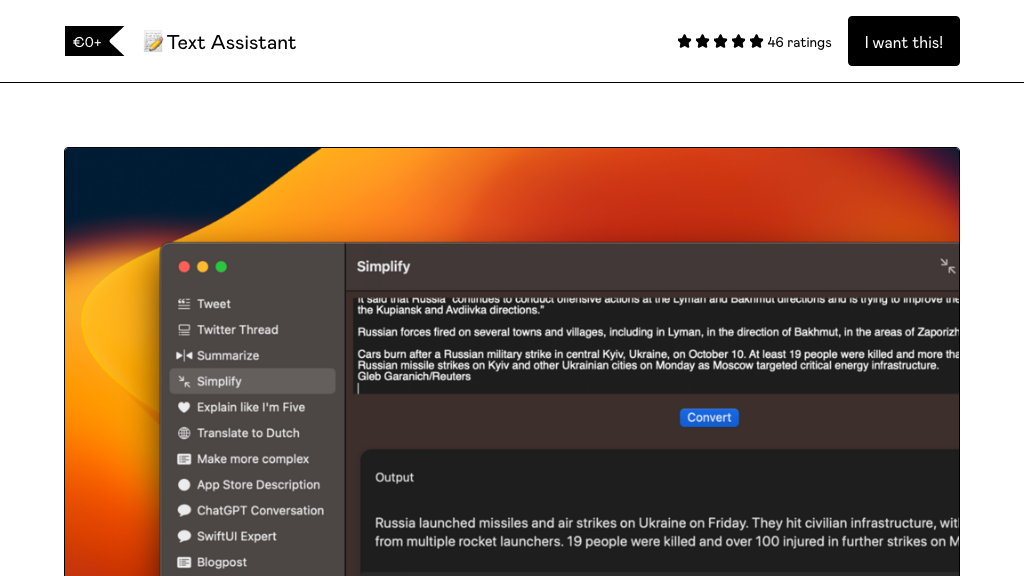Select the Summarize arrows icon
The height and width of the screenshot is (576, 1024).
[x=183, y=355]
